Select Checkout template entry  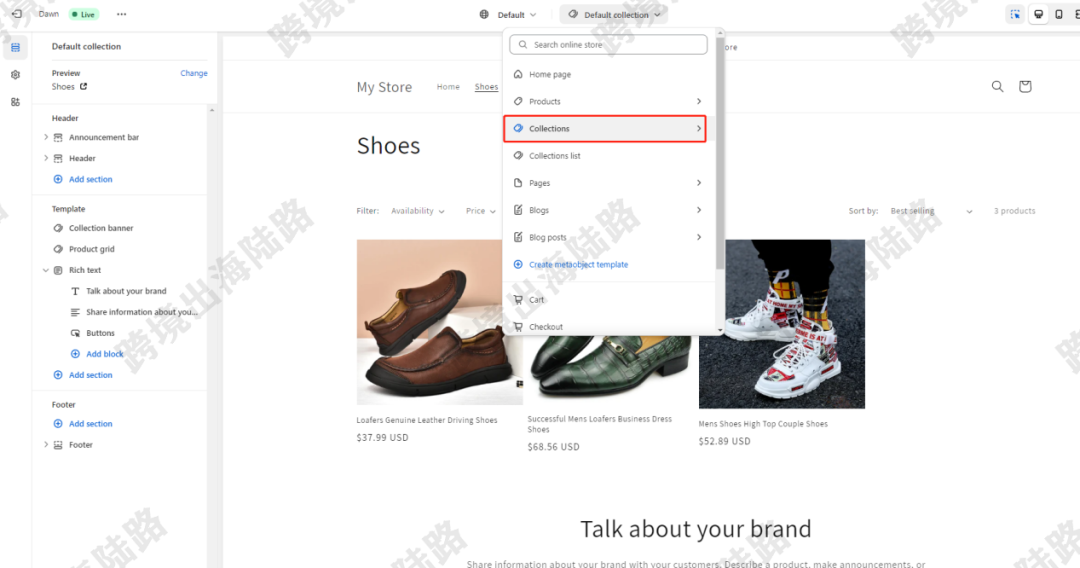coord(609,326)
